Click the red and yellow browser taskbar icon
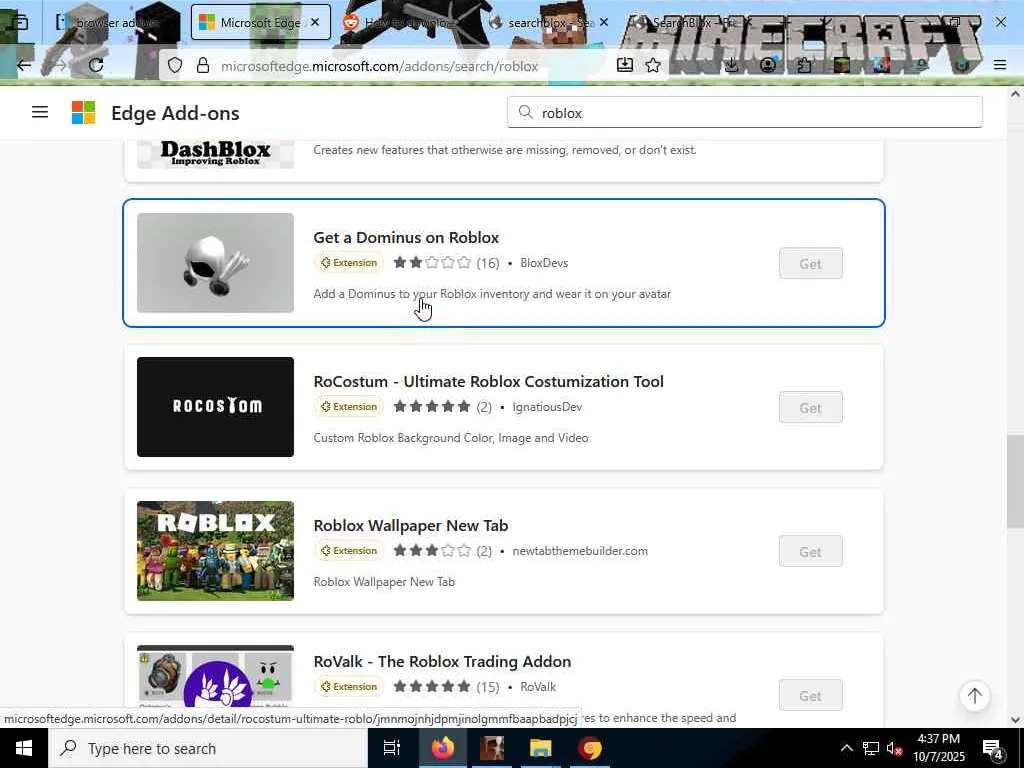The image size is (1024, 768). click(x=590, y=748)
